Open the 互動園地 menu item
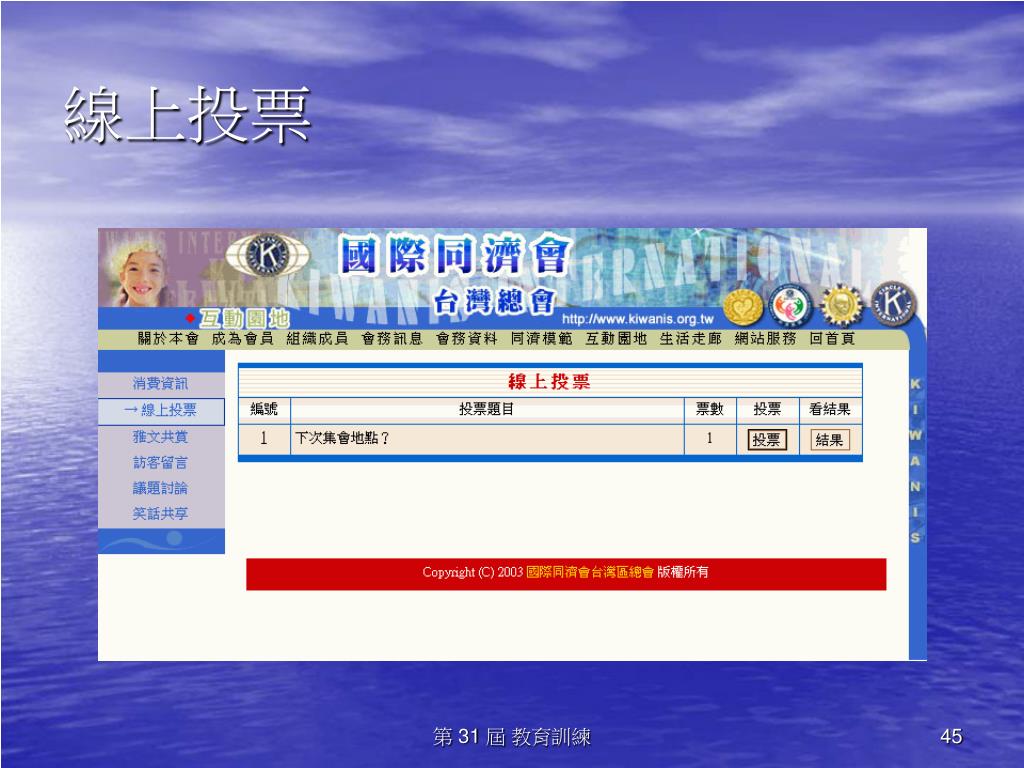Image resolution: width=1024 pixels, height=768 pixels. click(616, 338)
